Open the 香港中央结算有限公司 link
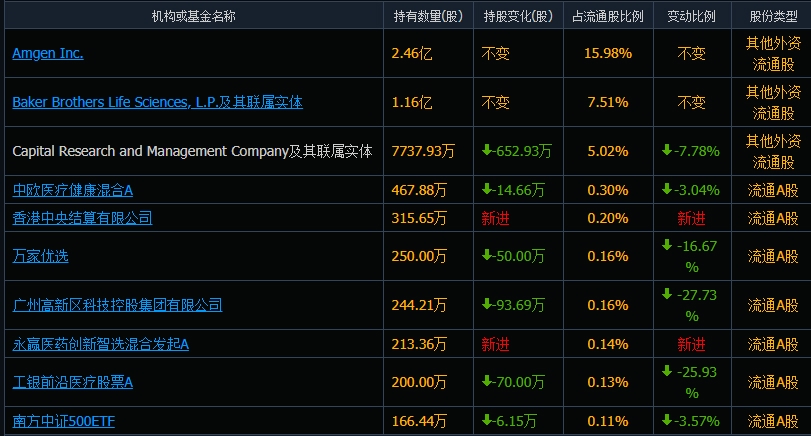 pos(82,218)
